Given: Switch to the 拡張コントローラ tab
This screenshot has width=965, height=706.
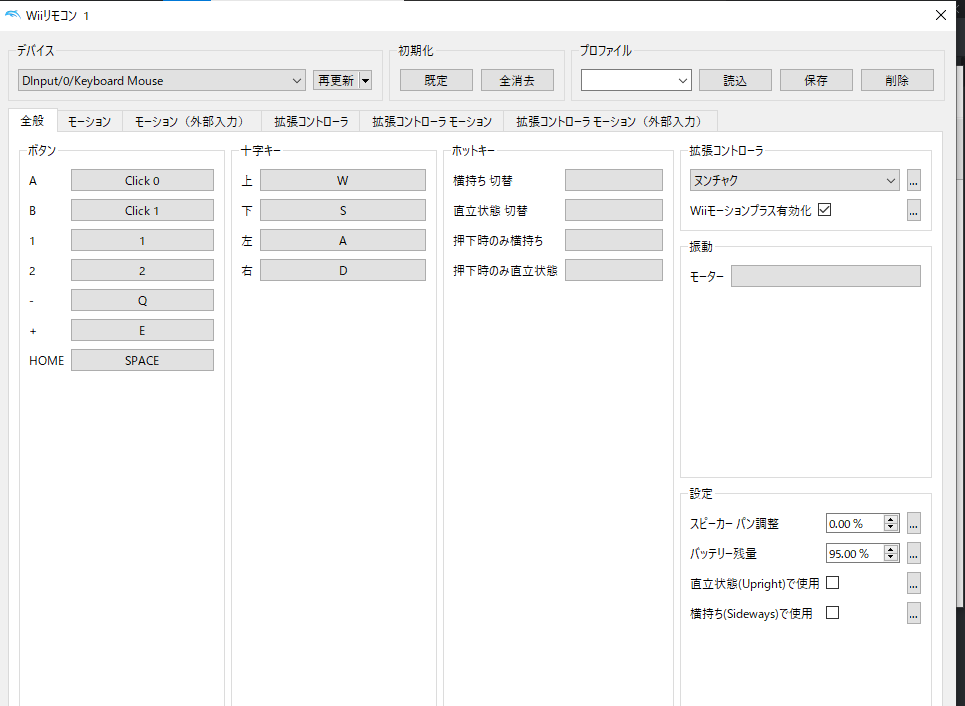Looking at the screenshot, I should click(x=311, y=122).
